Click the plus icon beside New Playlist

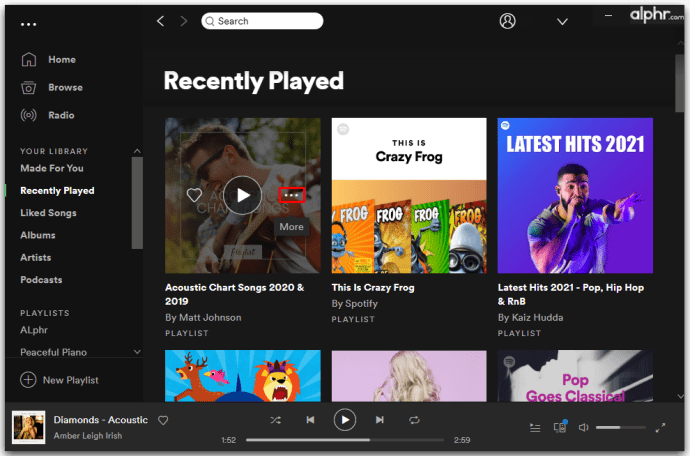(28, 380)
